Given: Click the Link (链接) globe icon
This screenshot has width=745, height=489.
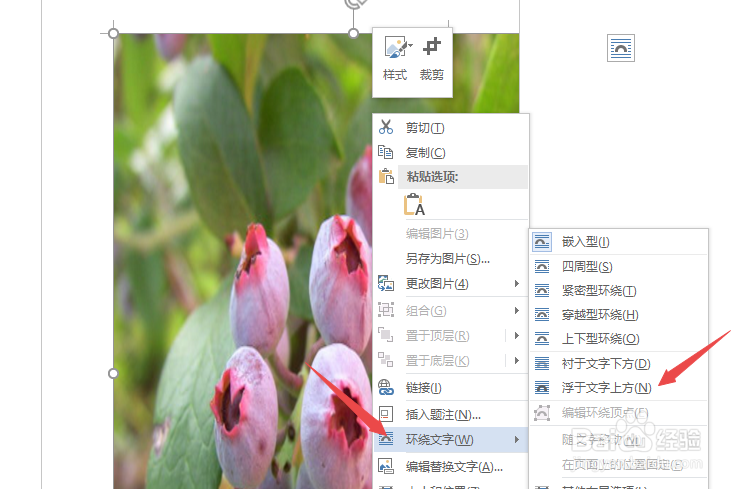Looking at the screenshot, I should [386, 387].
